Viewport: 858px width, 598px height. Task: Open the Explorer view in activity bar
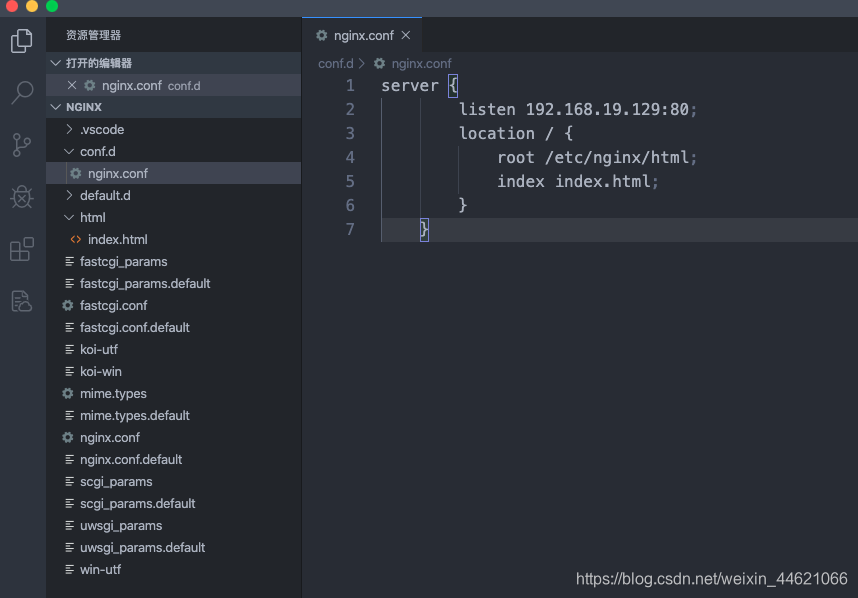(x=22, y=41)
